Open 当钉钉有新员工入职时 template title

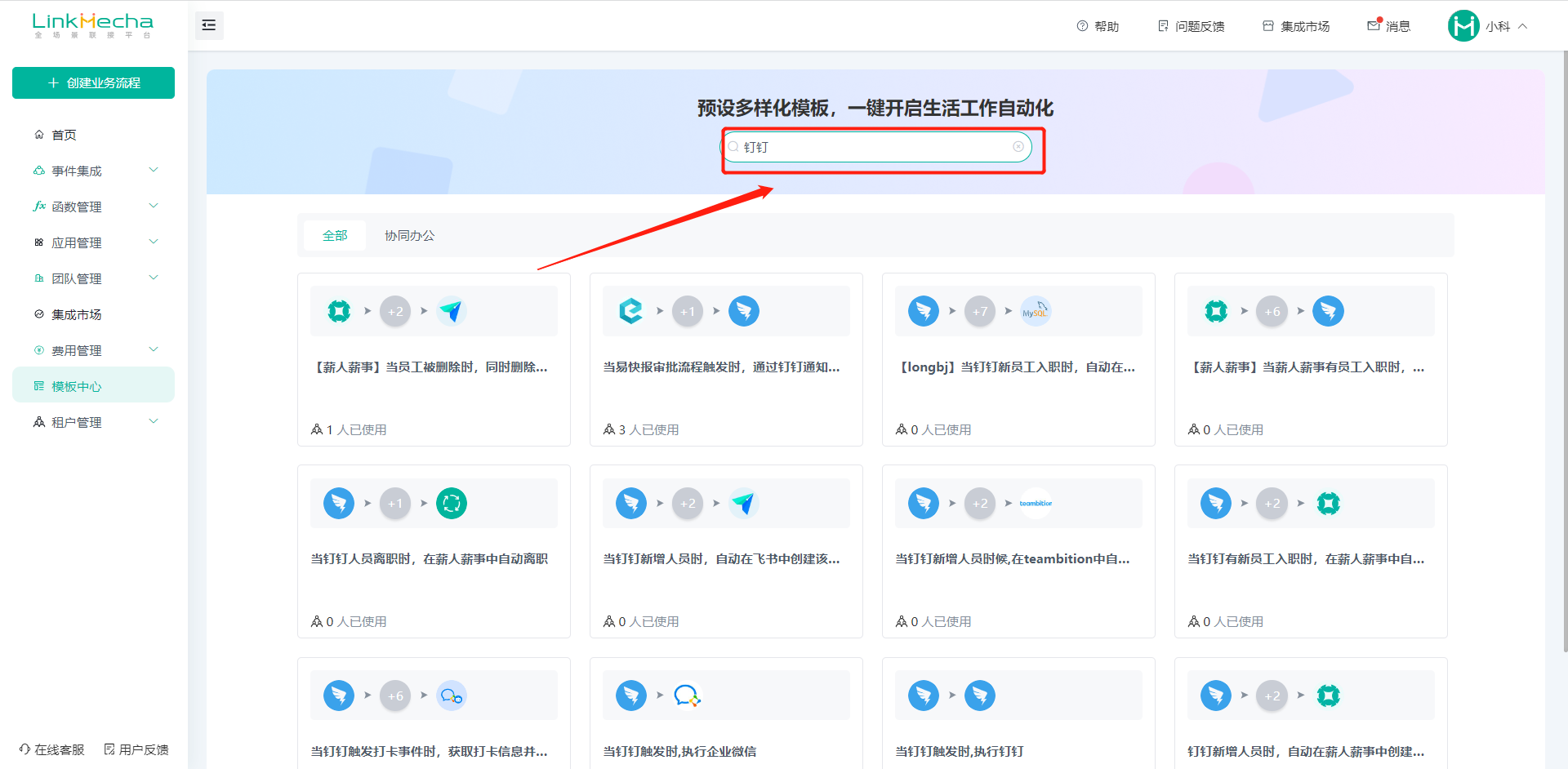(1306, 559)
